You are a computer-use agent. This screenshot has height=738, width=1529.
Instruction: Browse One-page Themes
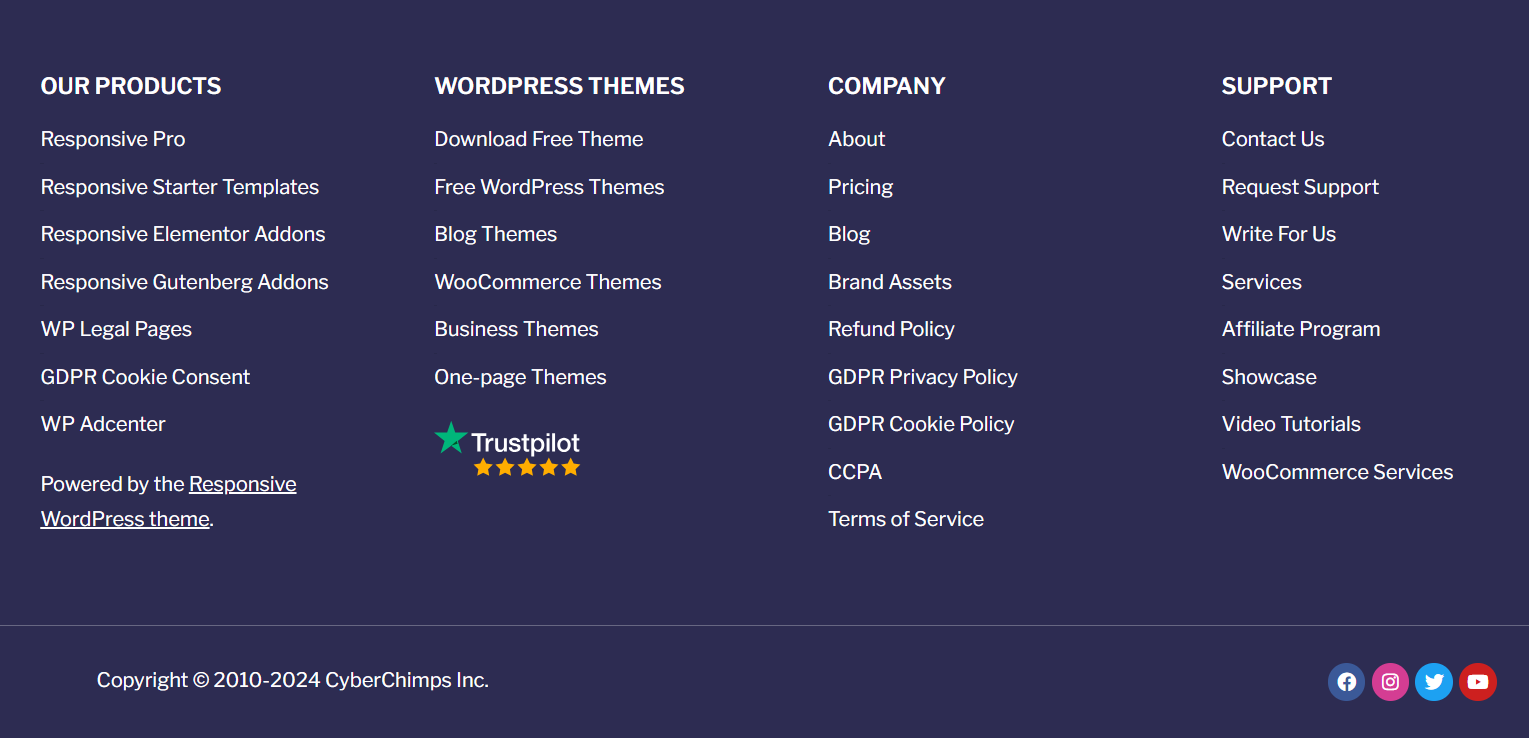(520, 377)
